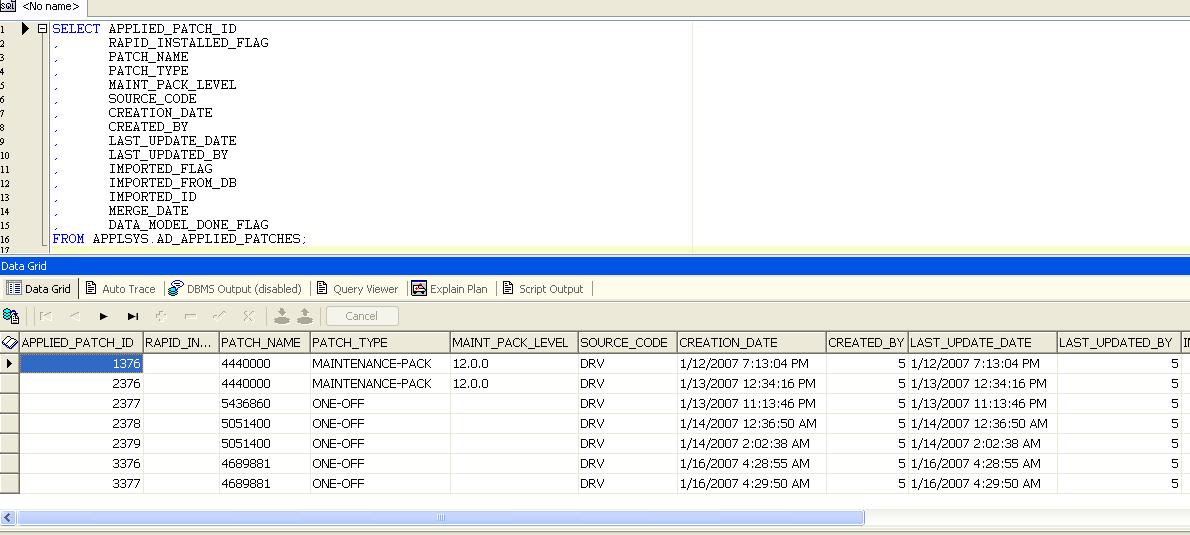This screenshot has height=535, width=1190.
Task: Switch to Query Viewer tab
Action: (357, 288)
